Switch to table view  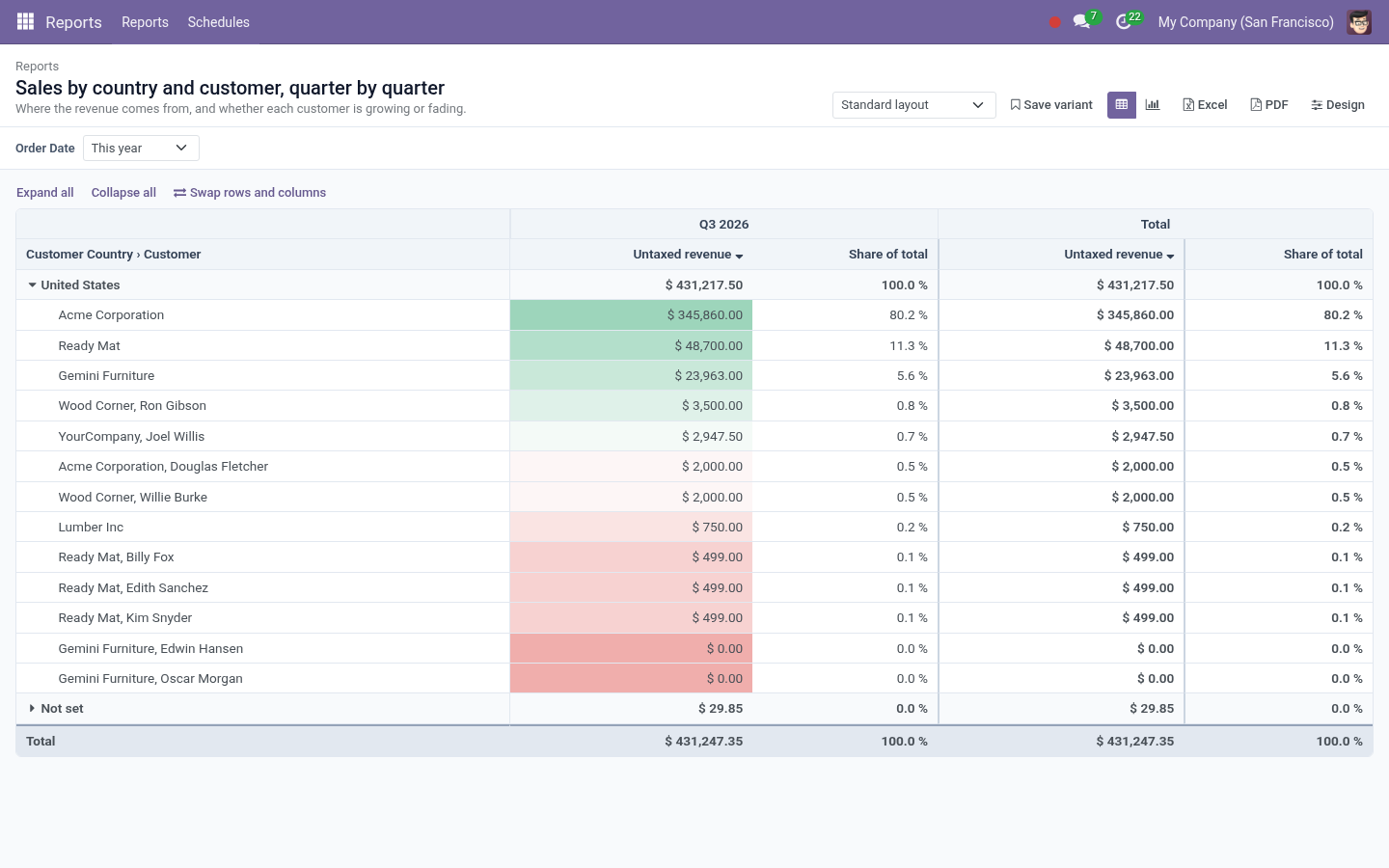(1121, 105)
